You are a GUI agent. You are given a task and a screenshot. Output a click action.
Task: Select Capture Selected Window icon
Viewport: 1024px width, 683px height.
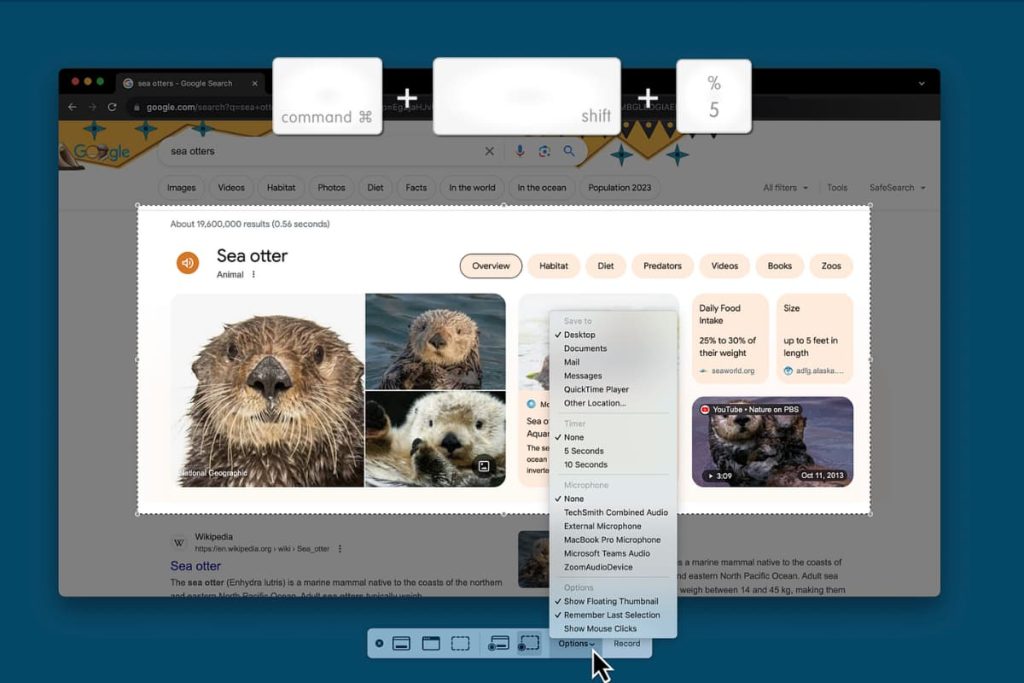coord(431,643)
